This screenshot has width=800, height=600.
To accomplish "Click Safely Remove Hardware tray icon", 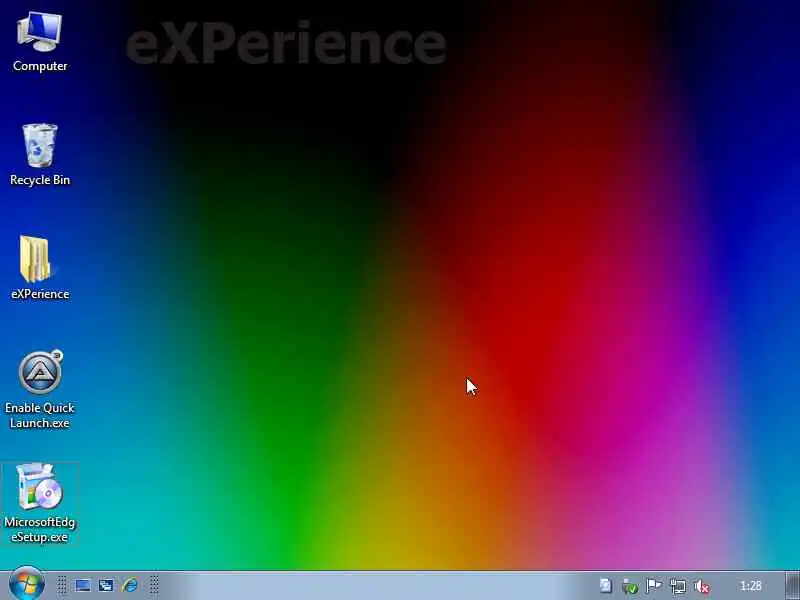I will 630,586.
